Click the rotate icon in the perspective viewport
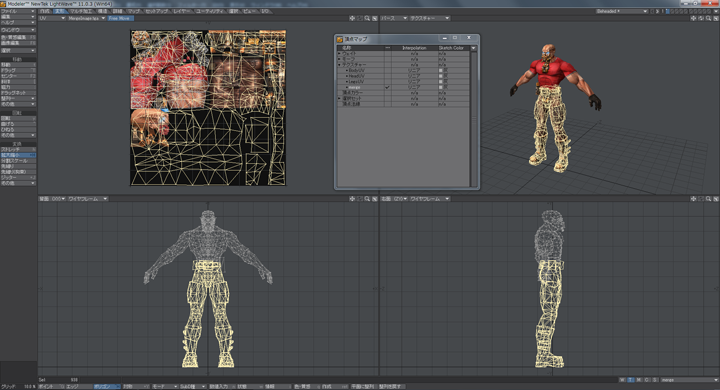The width and height of the screenshot is (720, 390). click(701, 18)
